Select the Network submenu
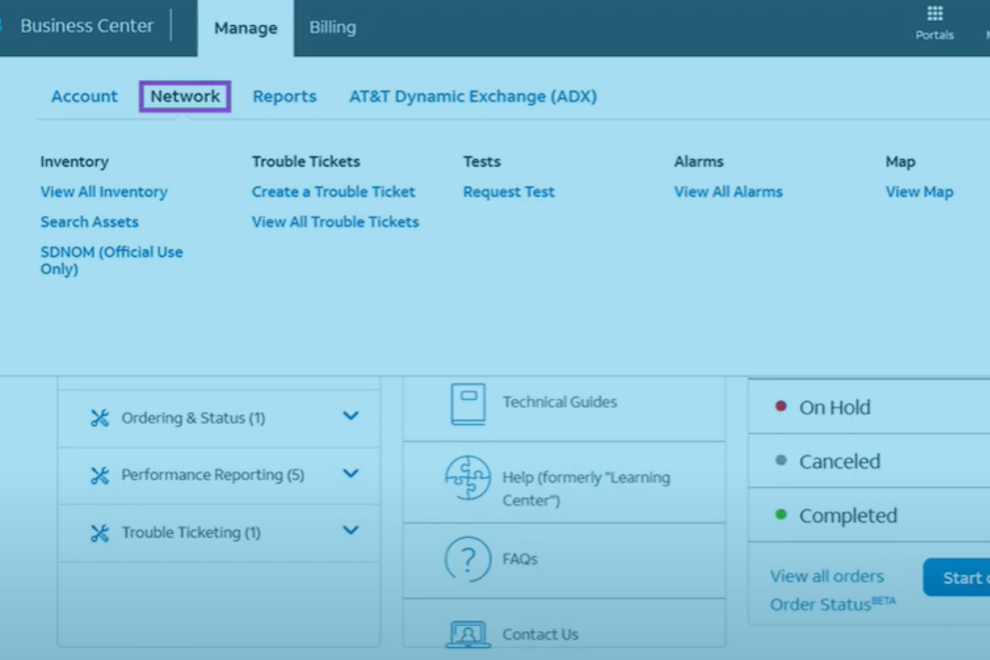The image size is (990, 660). [185, 97]
